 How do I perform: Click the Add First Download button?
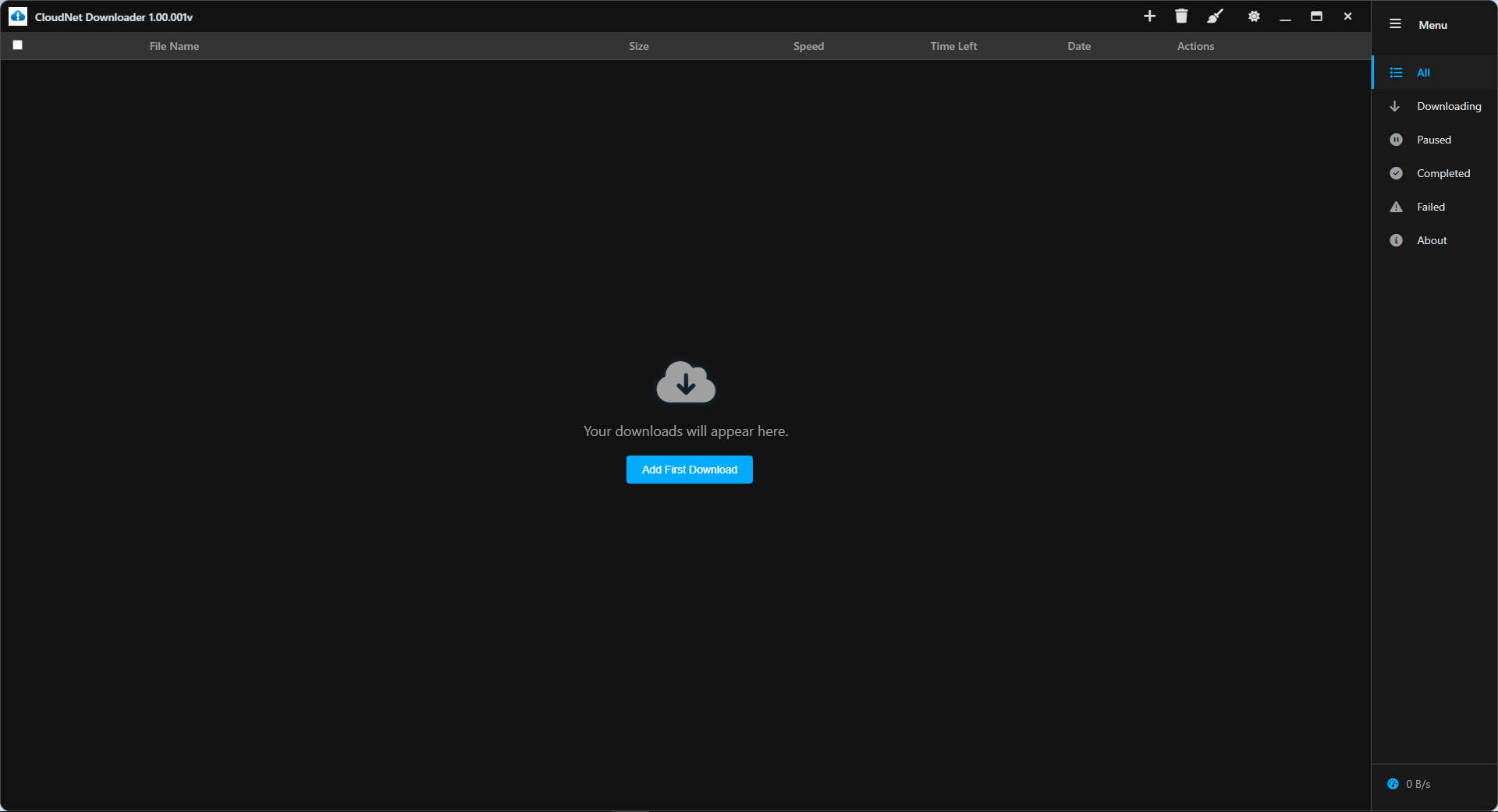pyautogui.click(x=689, y=470)
